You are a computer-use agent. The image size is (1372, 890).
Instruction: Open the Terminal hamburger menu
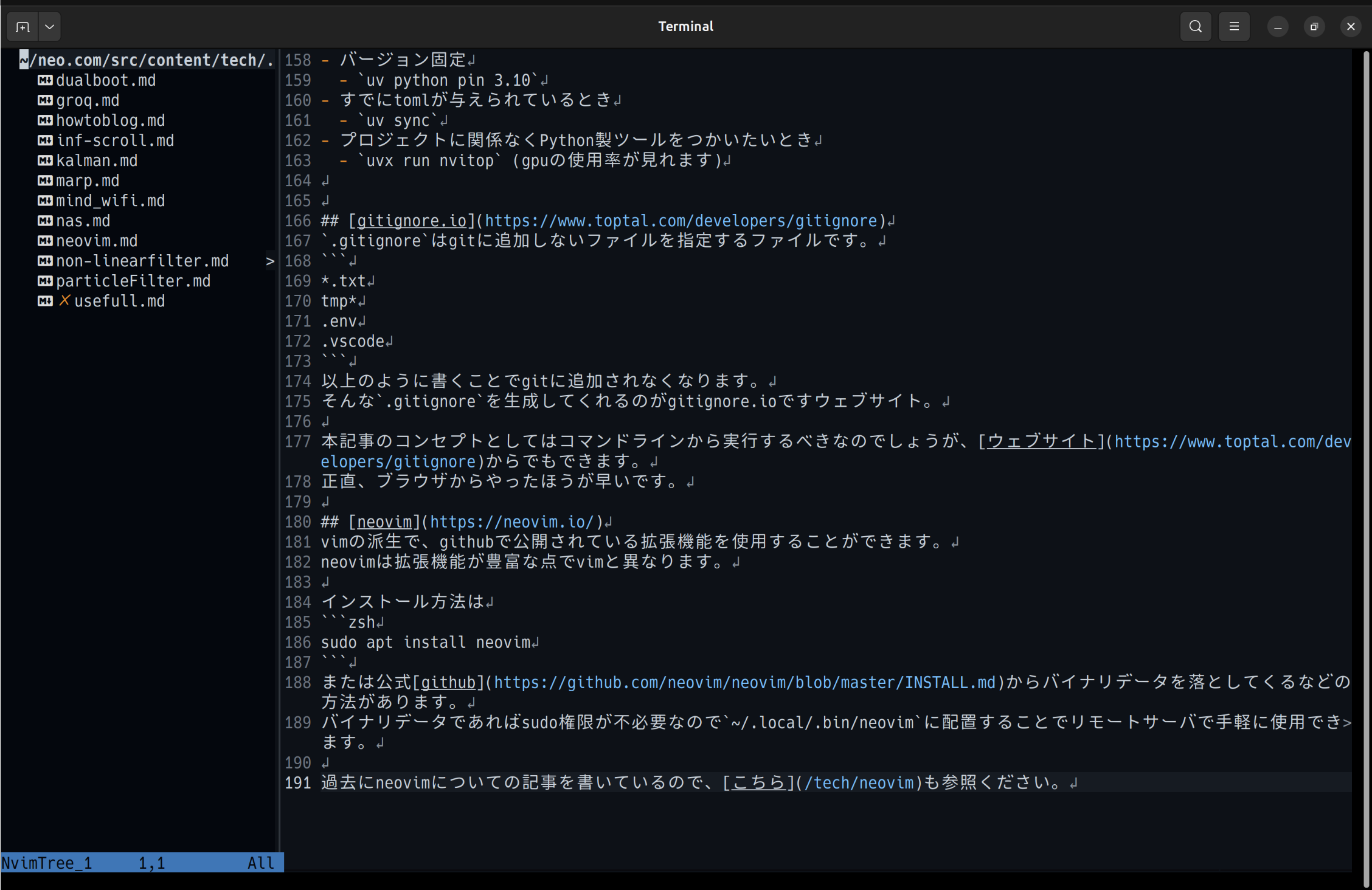pos(1234,26)
